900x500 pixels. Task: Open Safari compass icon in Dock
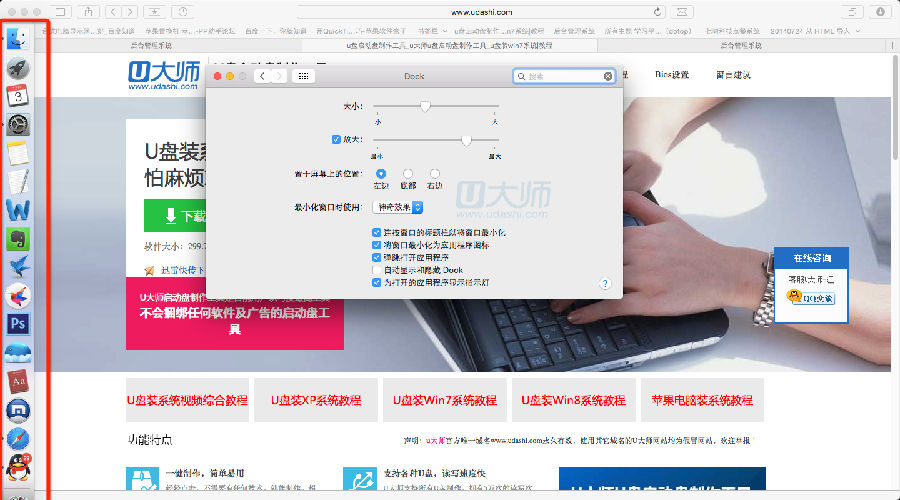tap(18, 438)
